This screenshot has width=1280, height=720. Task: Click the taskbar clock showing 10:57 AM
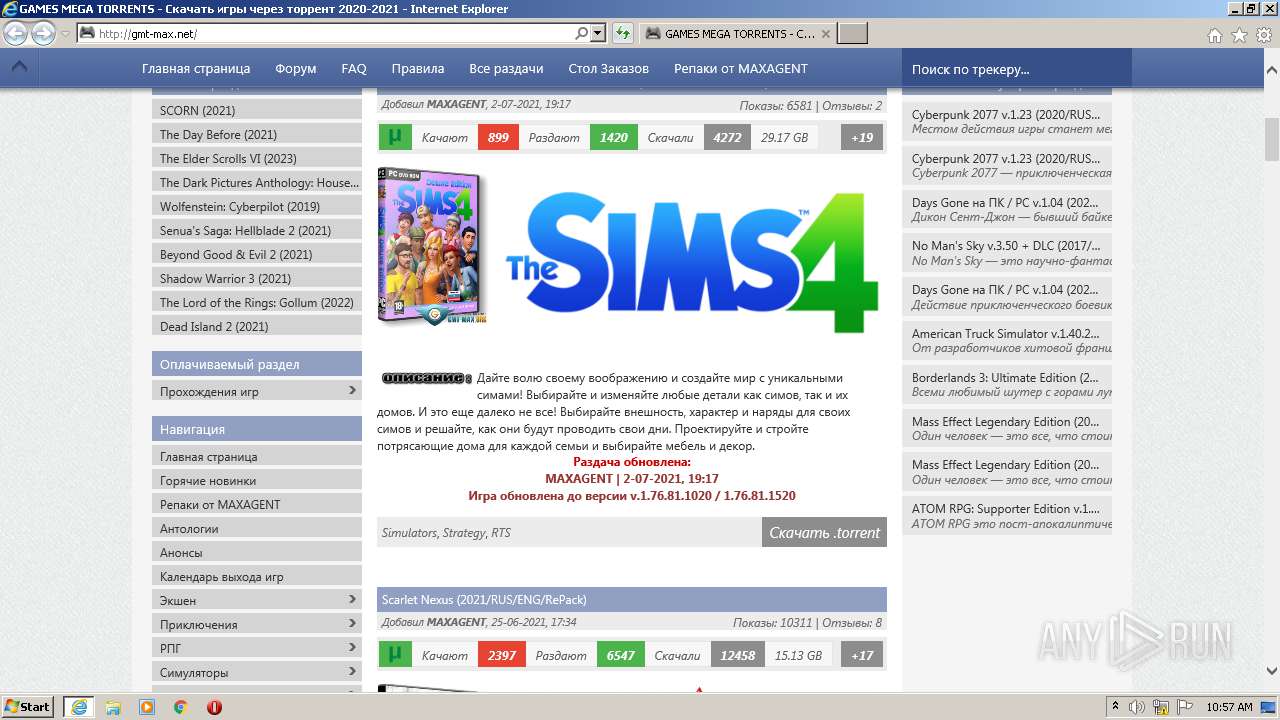click(x=1229, y=707)
